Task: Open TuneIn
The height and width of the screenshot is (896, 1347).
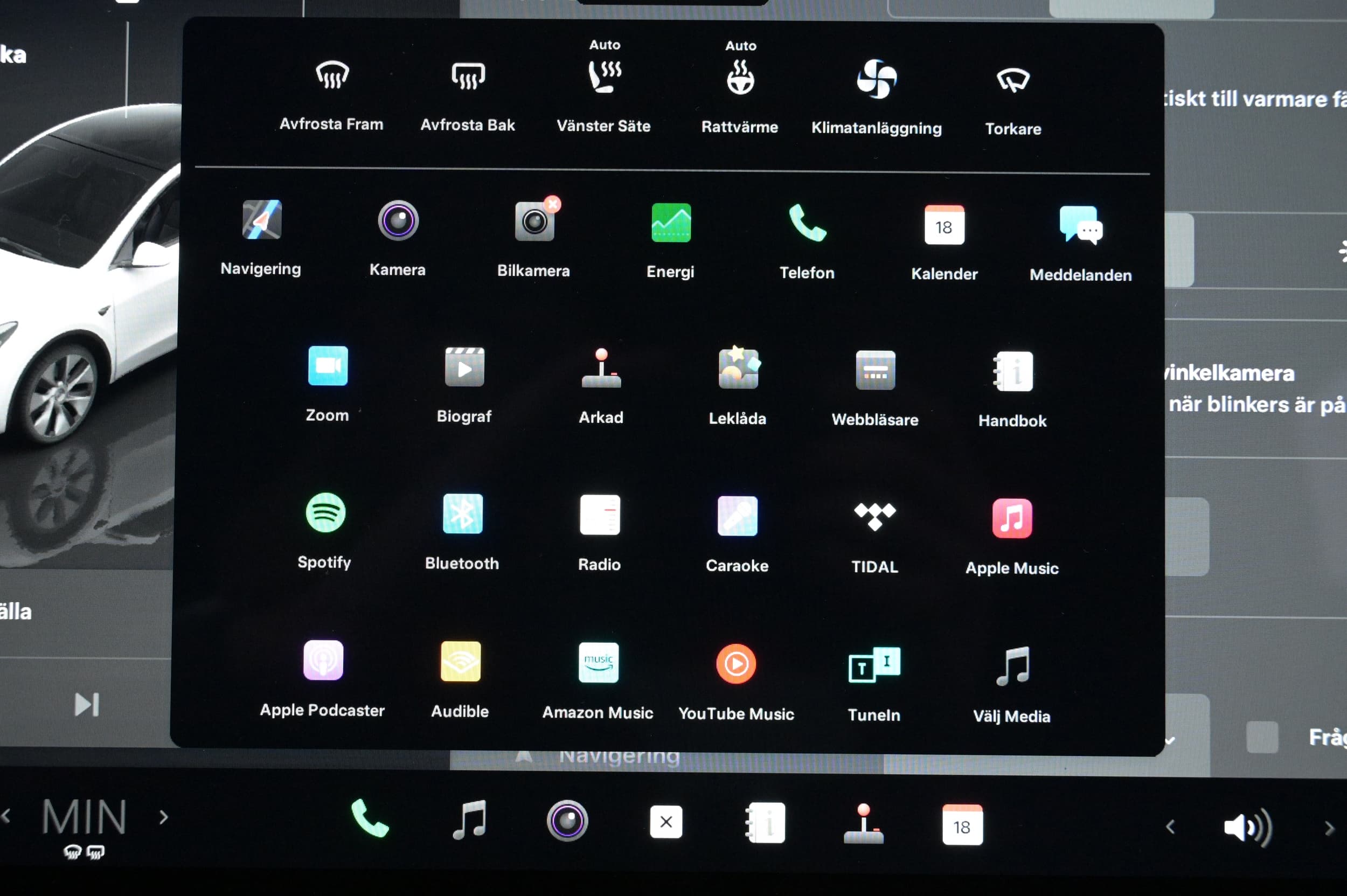Action: pos(874,684)
